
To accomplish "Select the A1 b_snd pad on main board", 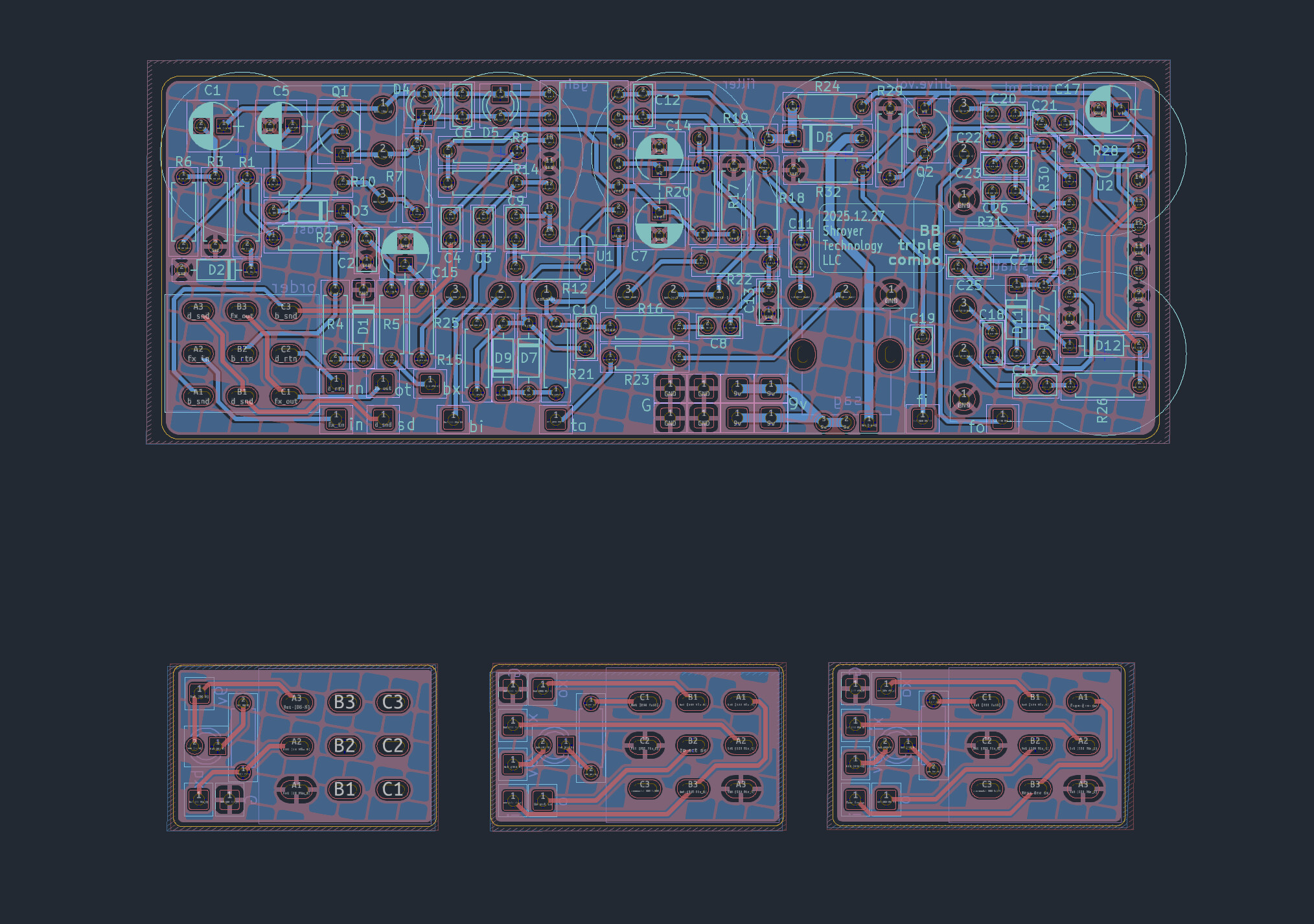I will pos(198,397).
